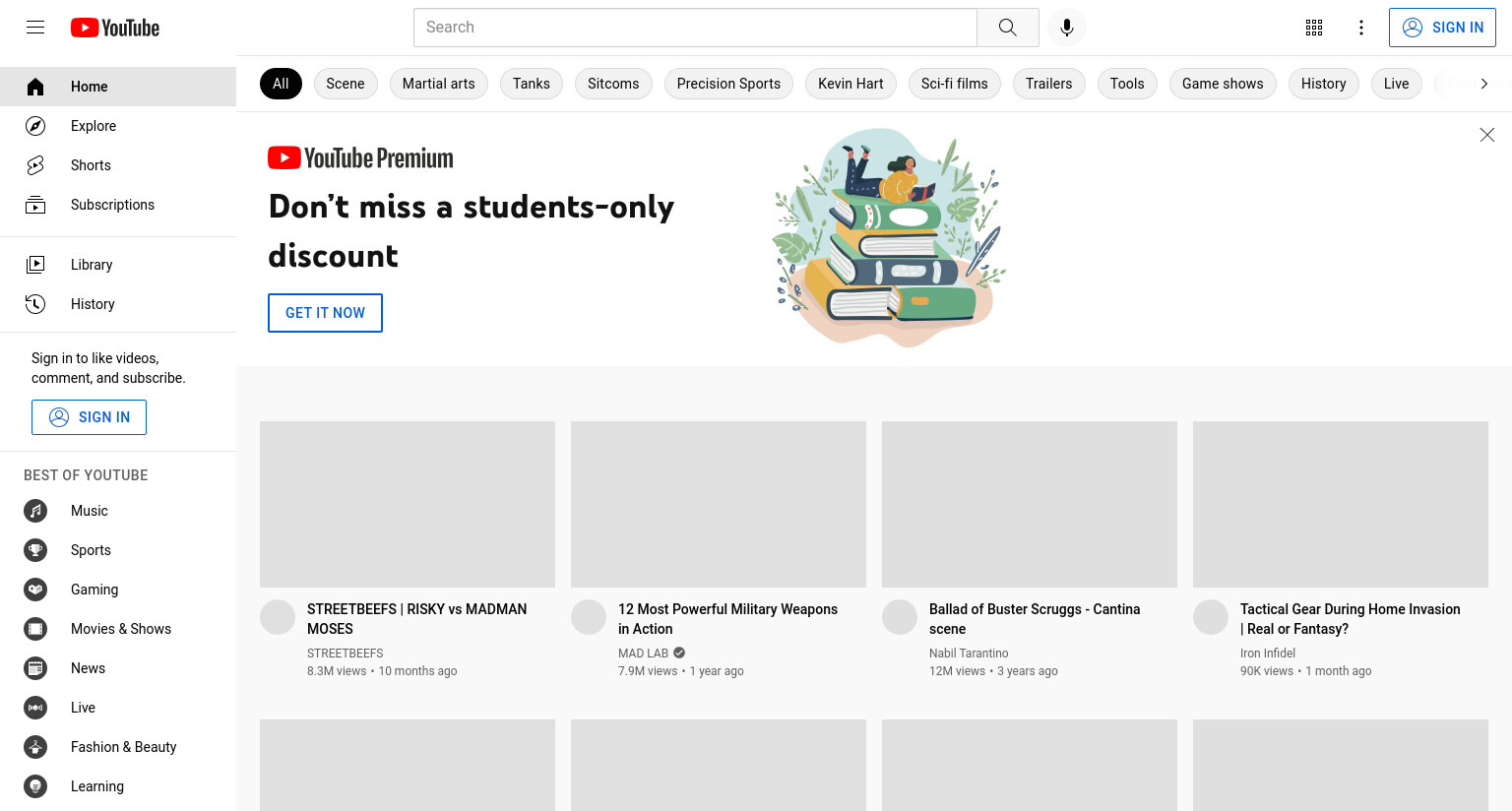Open video title 'Ballad of Buster Scruggs - Cantina scene'
Viewport: 1512px width, 811px height.
pos(1035,619)
